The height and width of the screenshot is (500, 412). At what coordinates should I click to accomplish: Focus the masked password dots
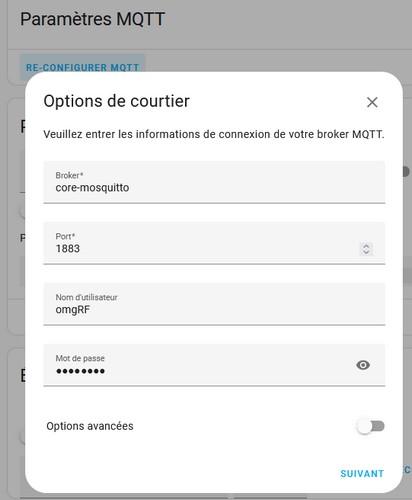pyautogui.click(x=80, y=371)
